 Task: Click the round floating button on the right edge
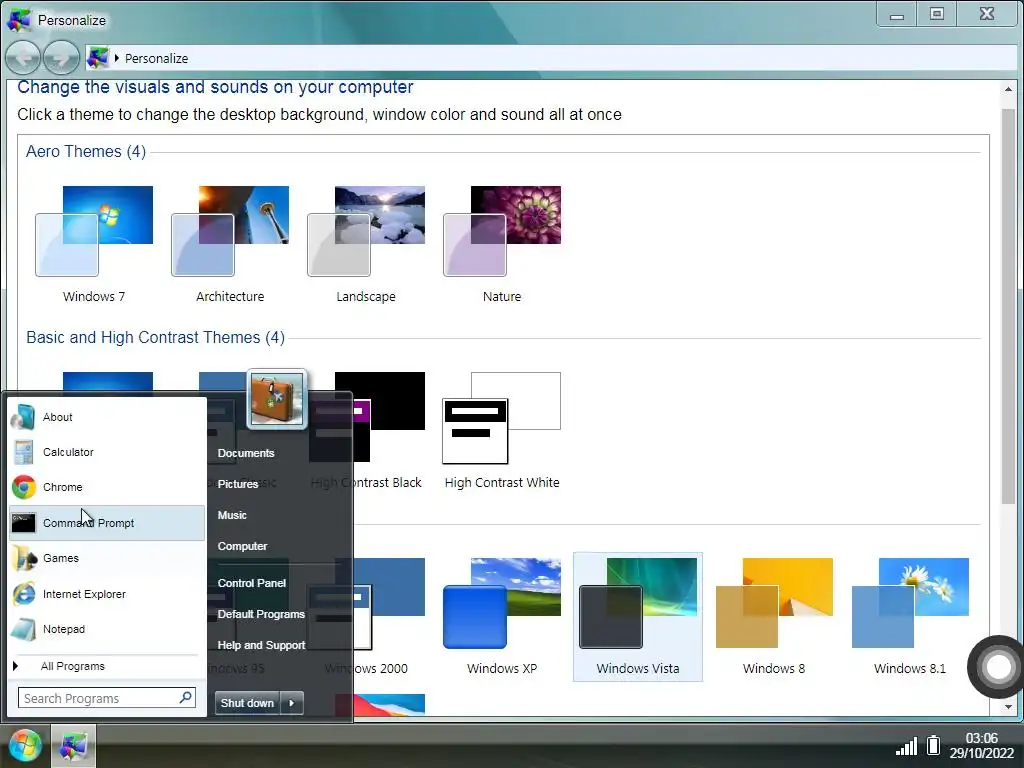997,667
